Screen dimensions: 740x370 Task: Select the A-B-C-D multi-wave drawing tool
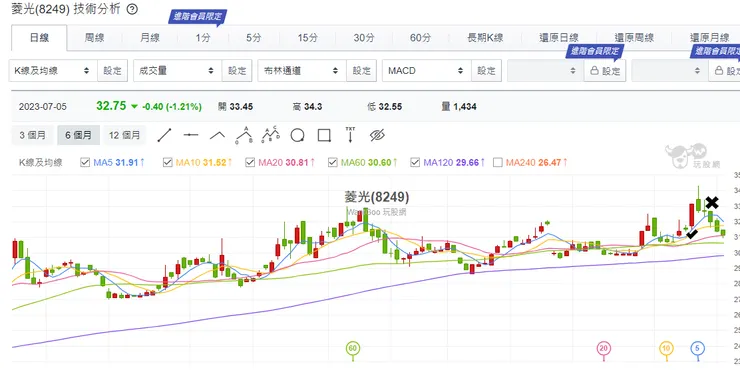(x=271, y=135)
